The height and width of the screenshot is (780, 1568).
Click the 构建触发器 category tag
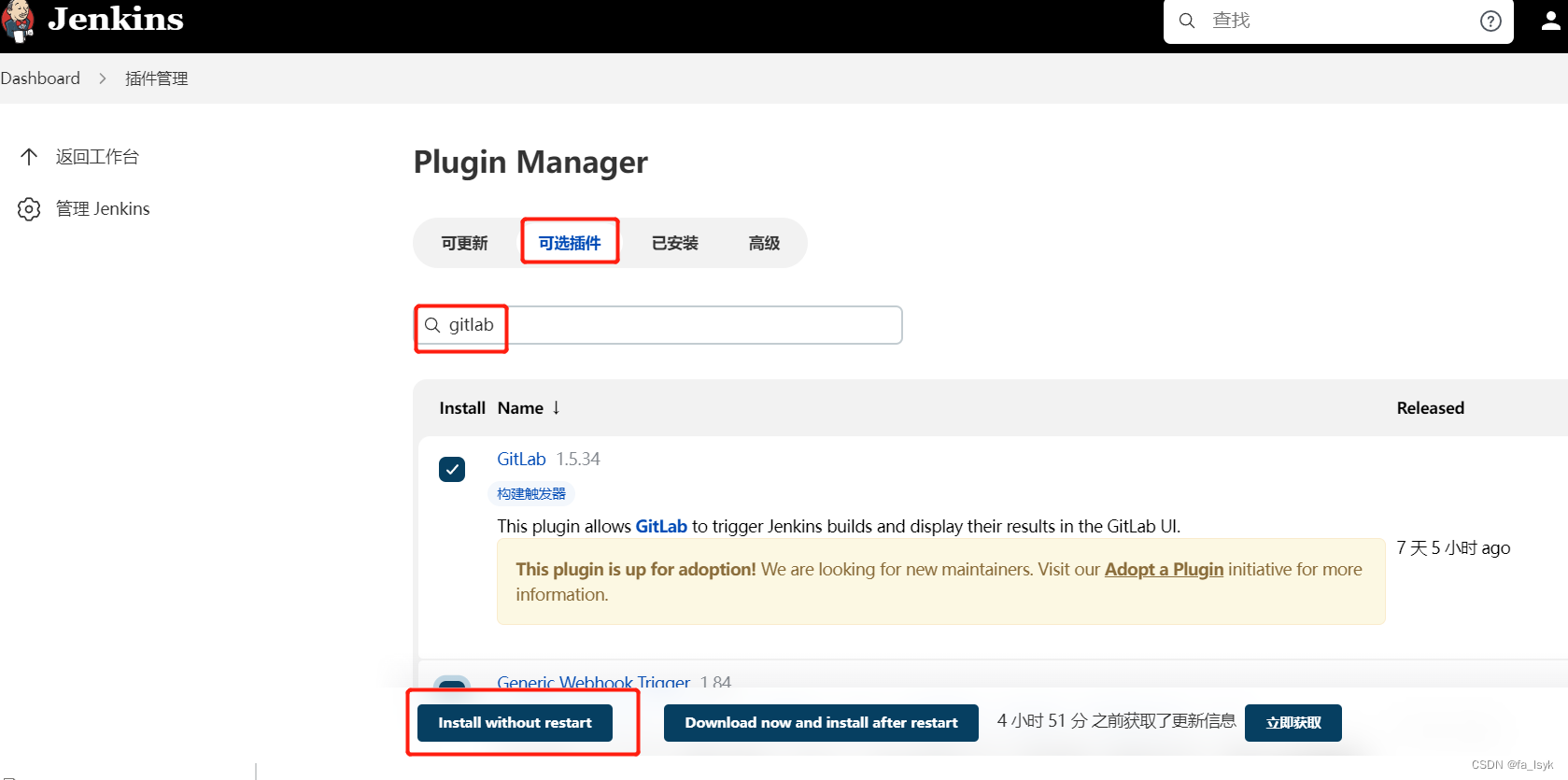(x=531, y=493)
